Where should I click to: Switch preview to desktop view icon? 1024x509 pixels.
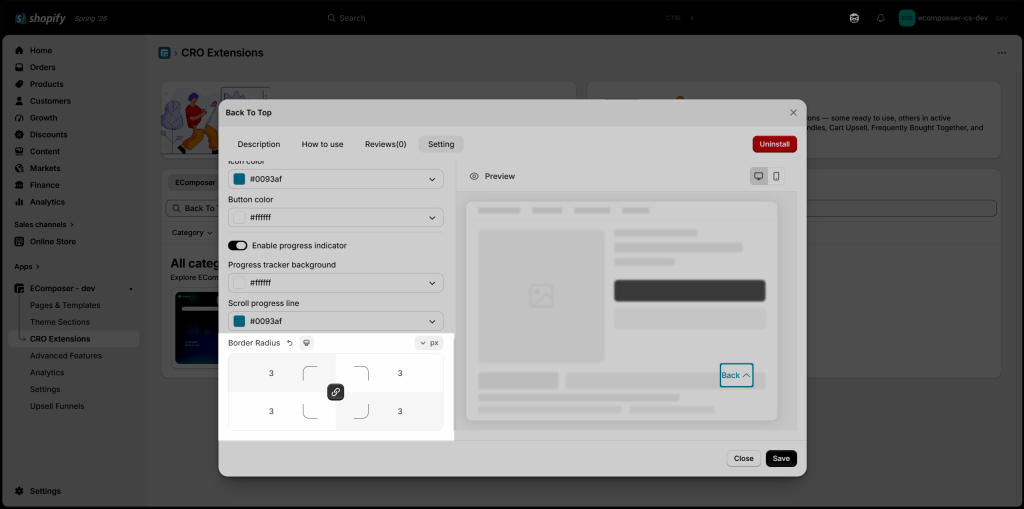click(759, 176)
